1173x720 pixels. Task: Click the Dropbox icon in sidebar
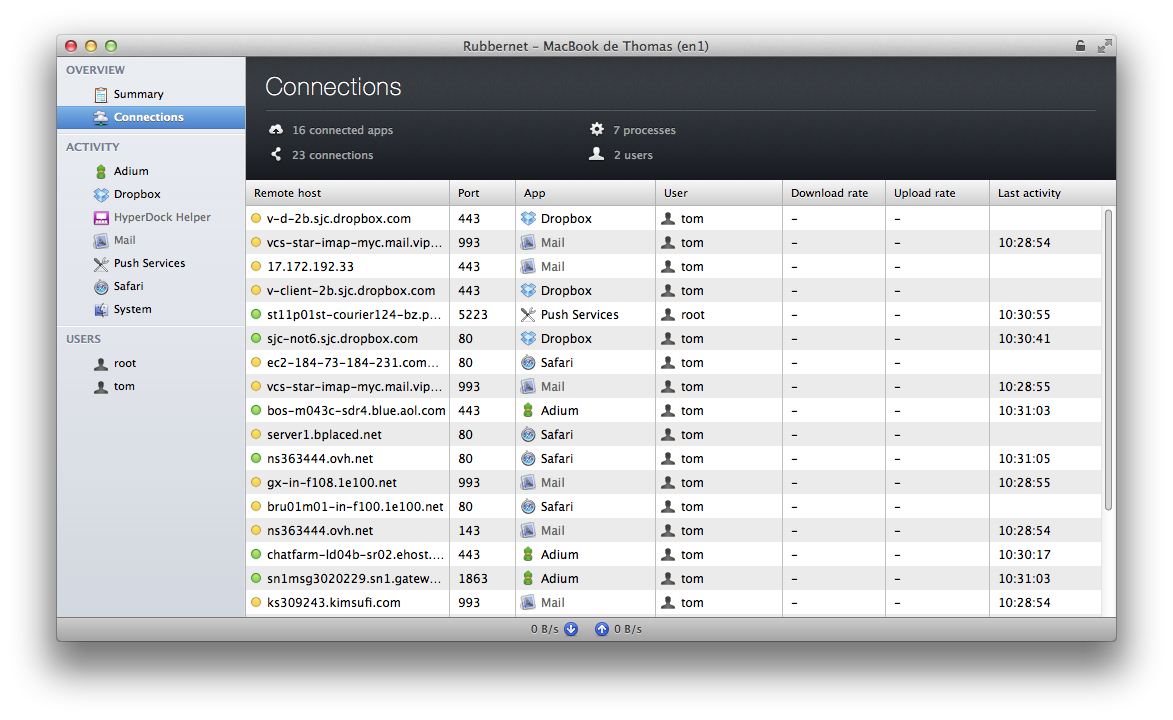pyautogui.click(x=101, y=195)
